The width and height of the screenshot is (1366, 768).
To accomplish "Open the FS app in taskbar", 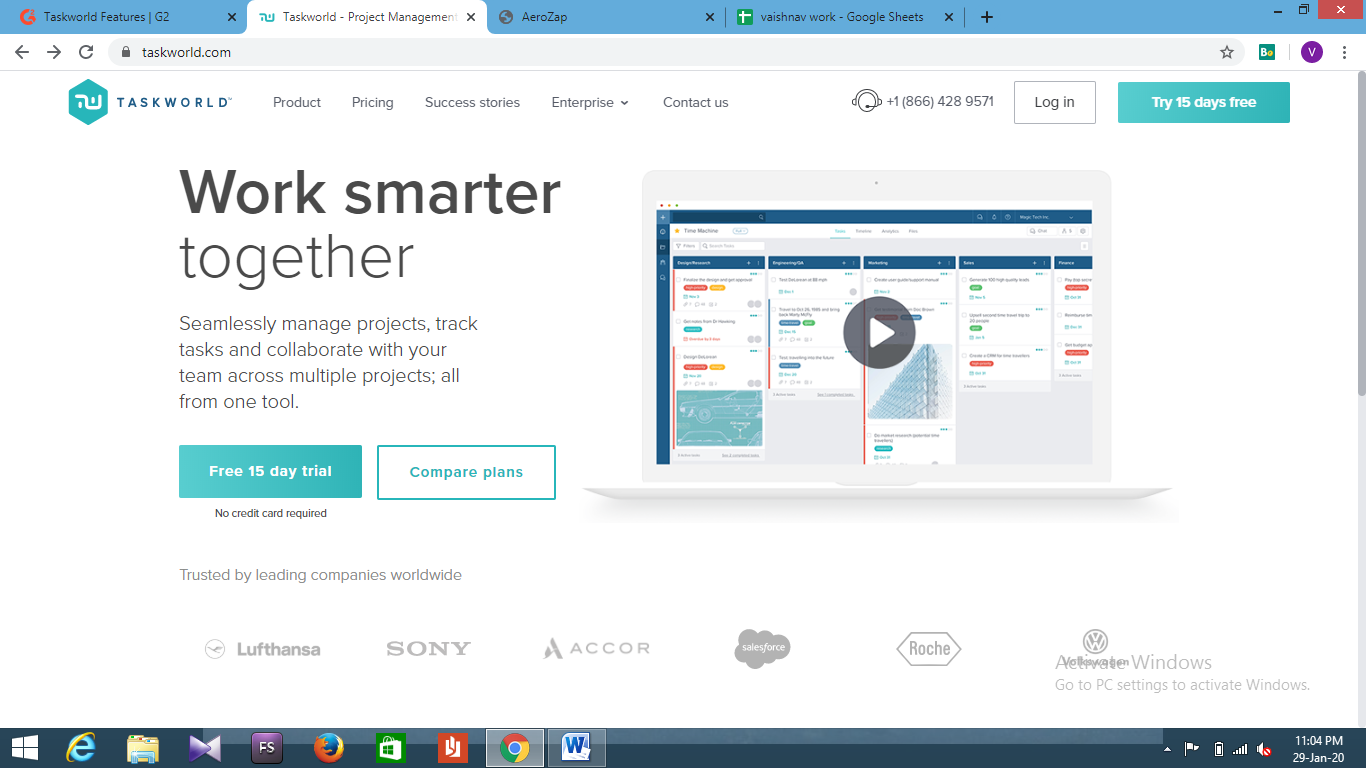I will click(267, 748).
